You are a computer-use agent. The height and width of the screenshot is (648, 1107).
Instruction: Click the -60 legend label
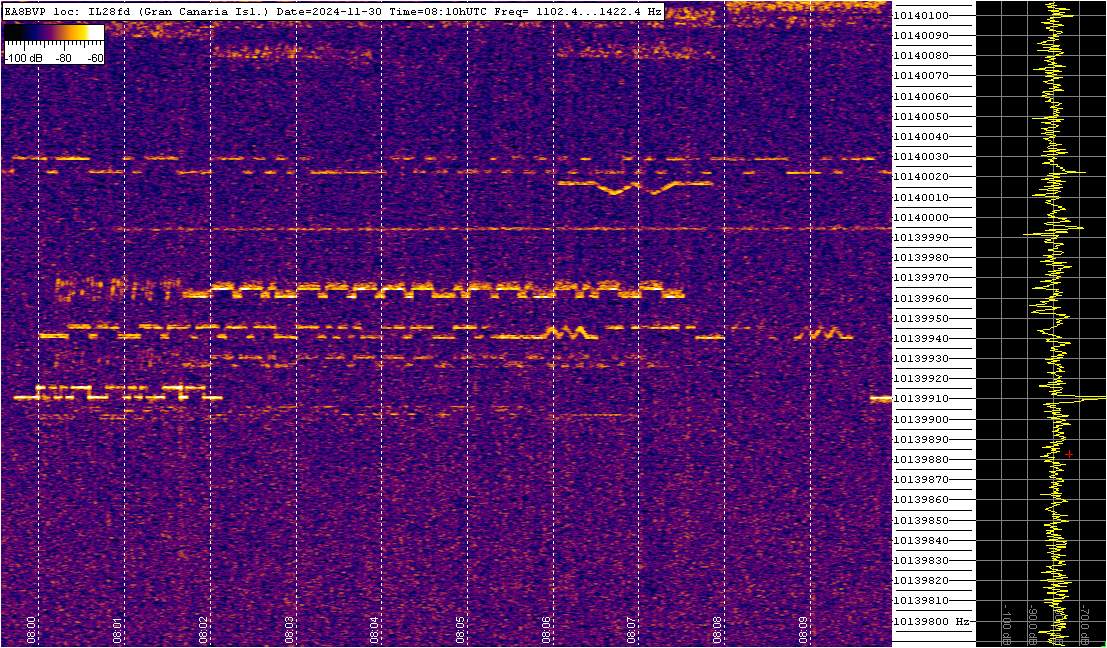tap(93, 59)
